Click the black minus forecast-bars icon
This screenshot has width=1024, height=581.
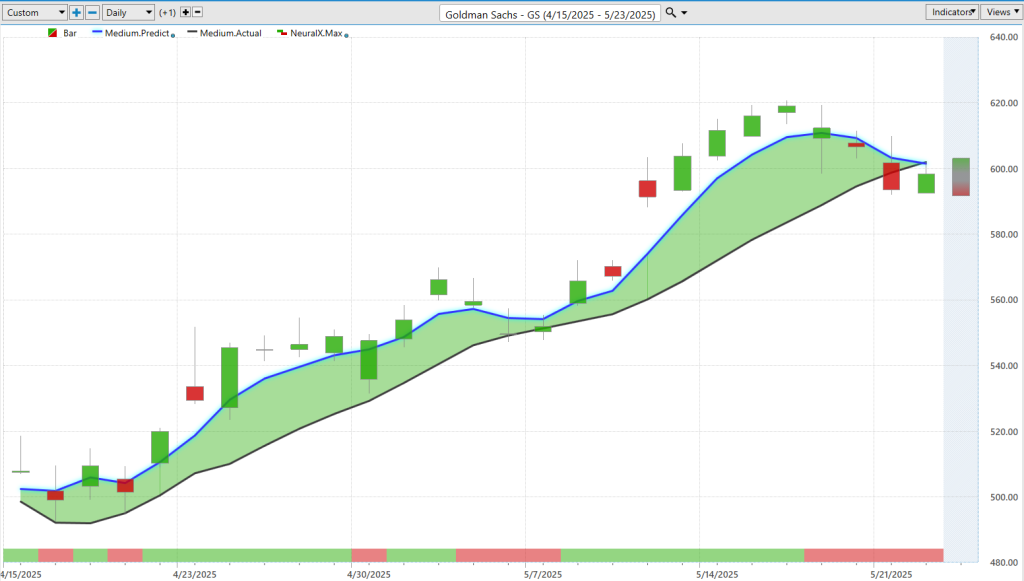pyautogui.click(x=197, y=12)
